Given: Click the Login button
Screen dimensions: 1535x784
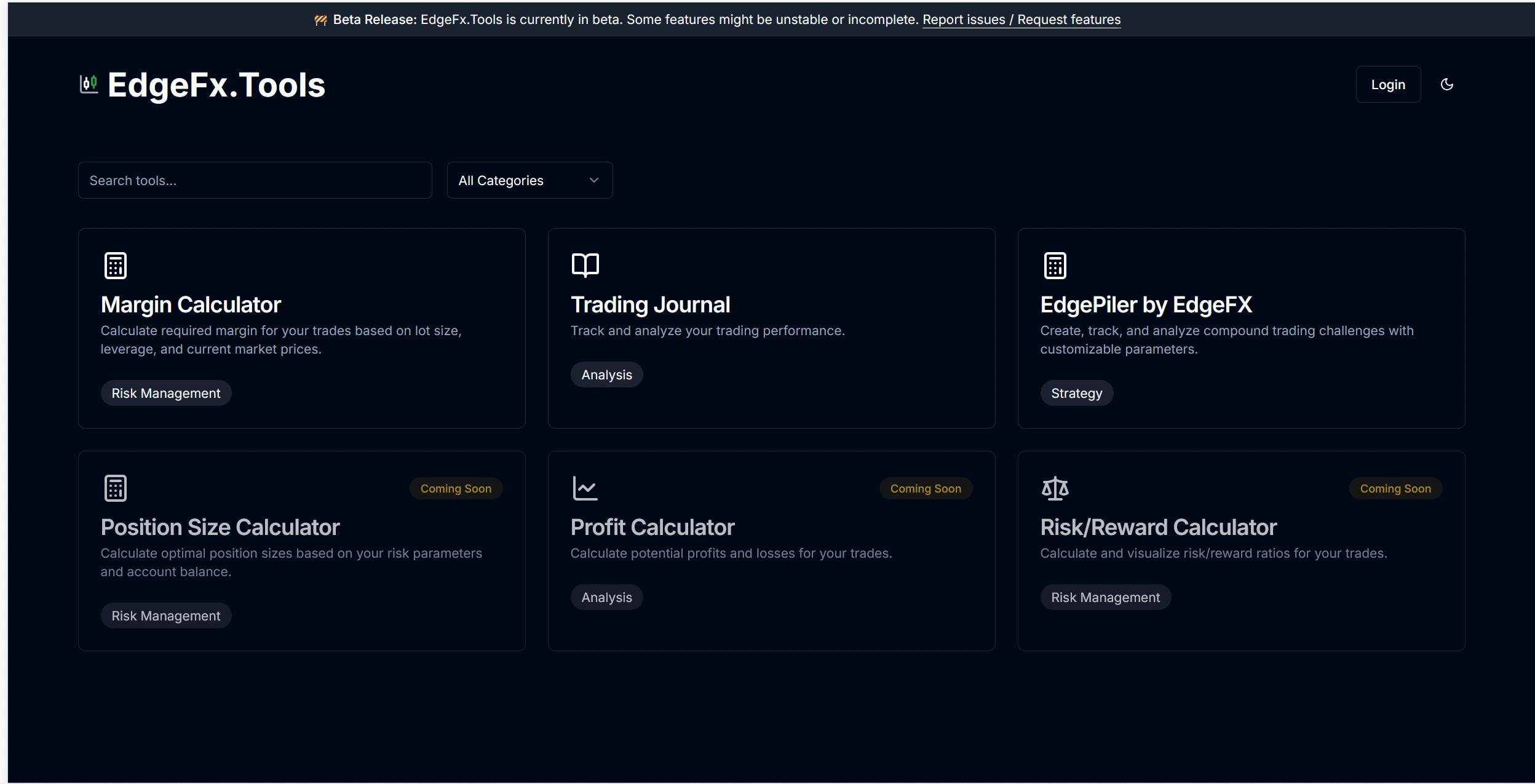Looking at the screenshot, I should [1387, 84].
